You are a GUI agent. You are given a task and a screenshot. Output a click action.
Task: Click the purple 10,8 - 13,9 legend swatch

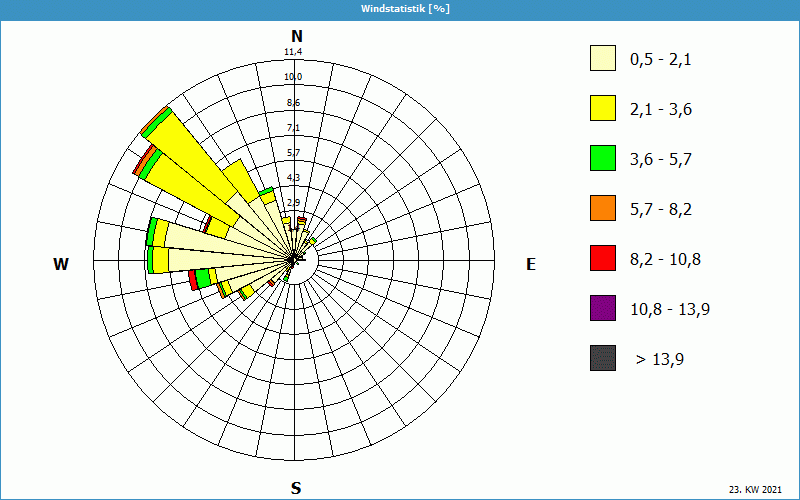pyautogui.click(x=603, y=308)
